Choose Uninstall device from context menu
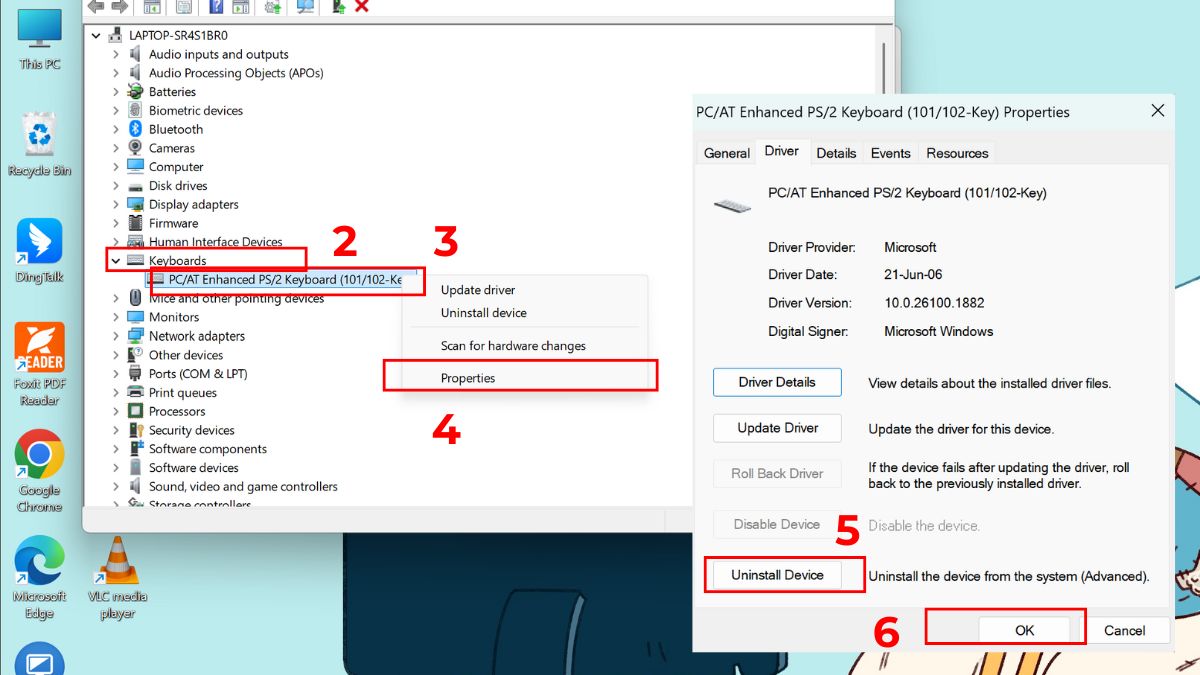Viewport: 1200px width, 675px height. pyautogui.click(x=483, y=313)
